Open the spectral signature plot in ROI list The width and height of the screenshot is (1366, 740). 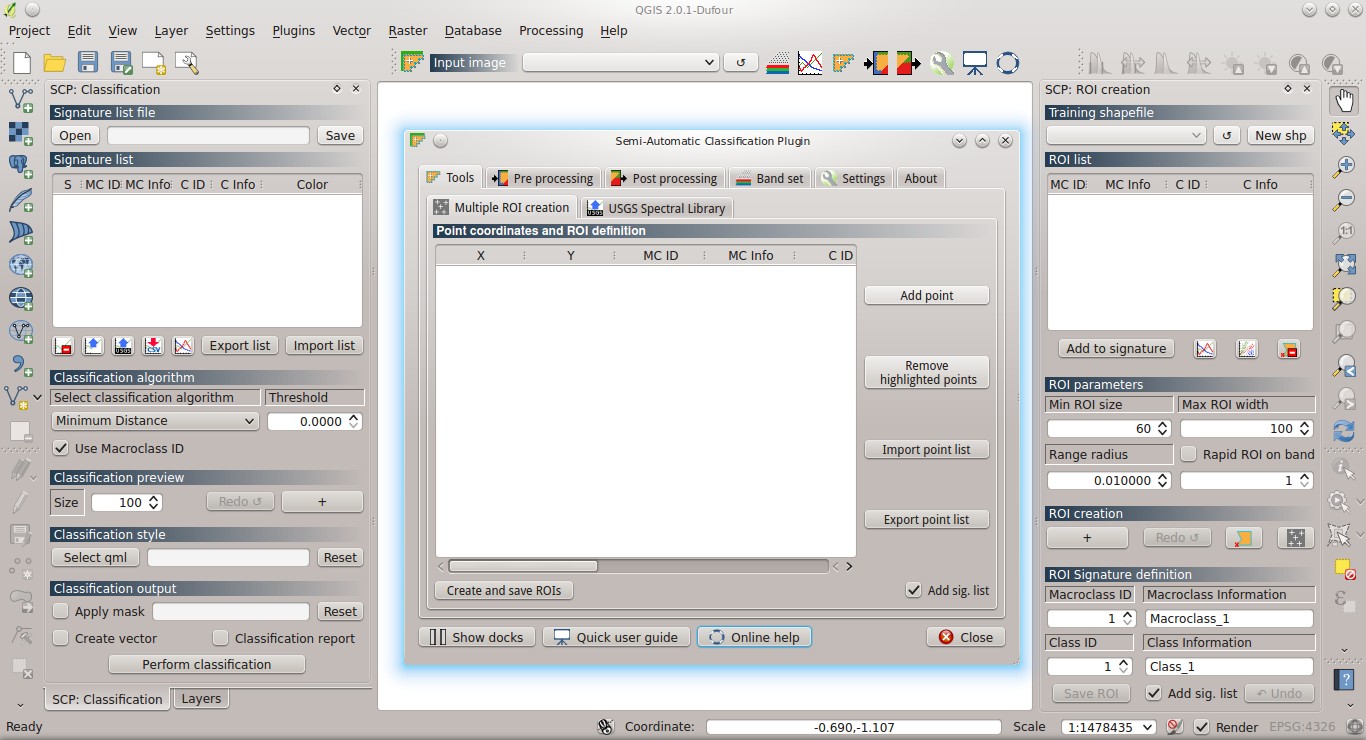[x=1204, y=348]
